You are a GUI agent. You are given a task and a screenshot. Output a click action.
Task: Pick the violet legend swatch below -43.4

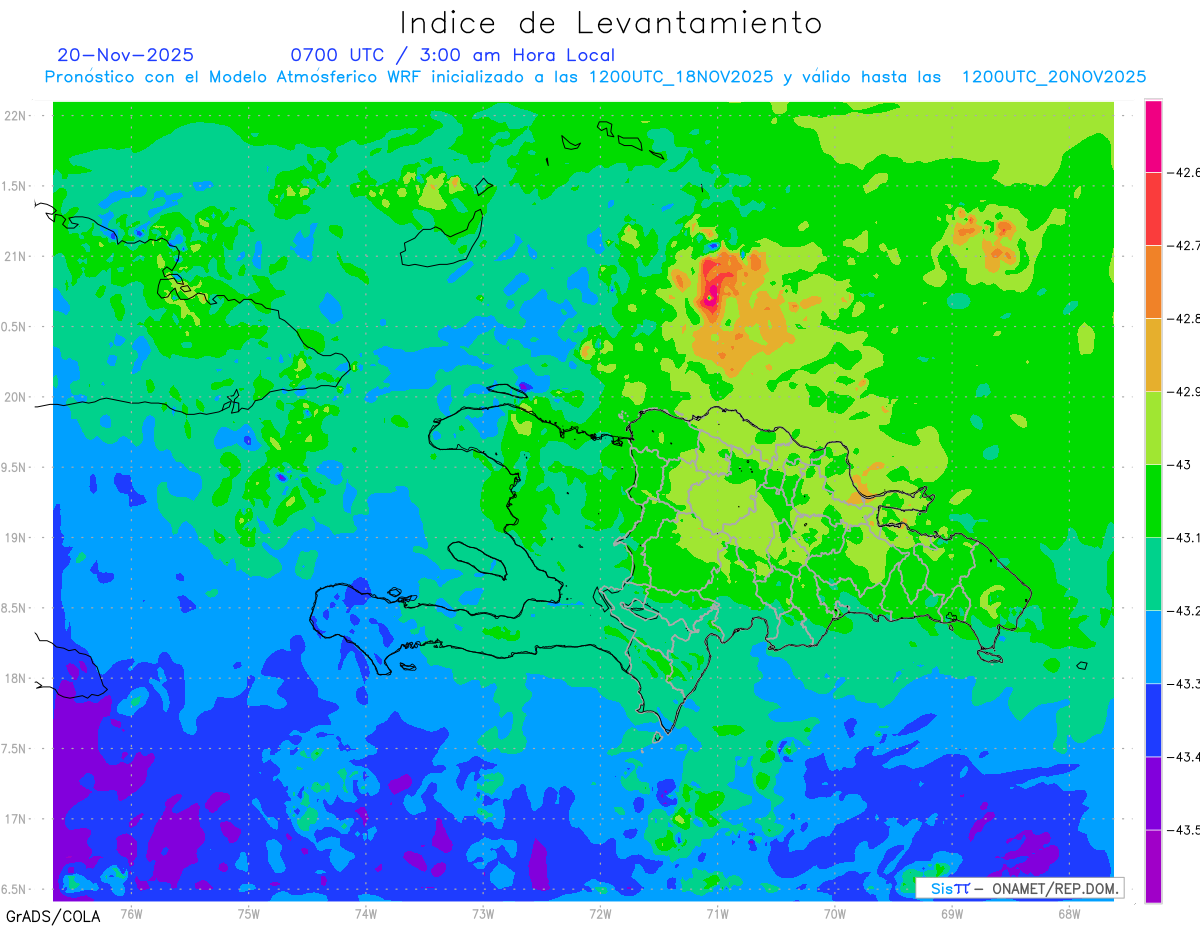click(1153, 792)
